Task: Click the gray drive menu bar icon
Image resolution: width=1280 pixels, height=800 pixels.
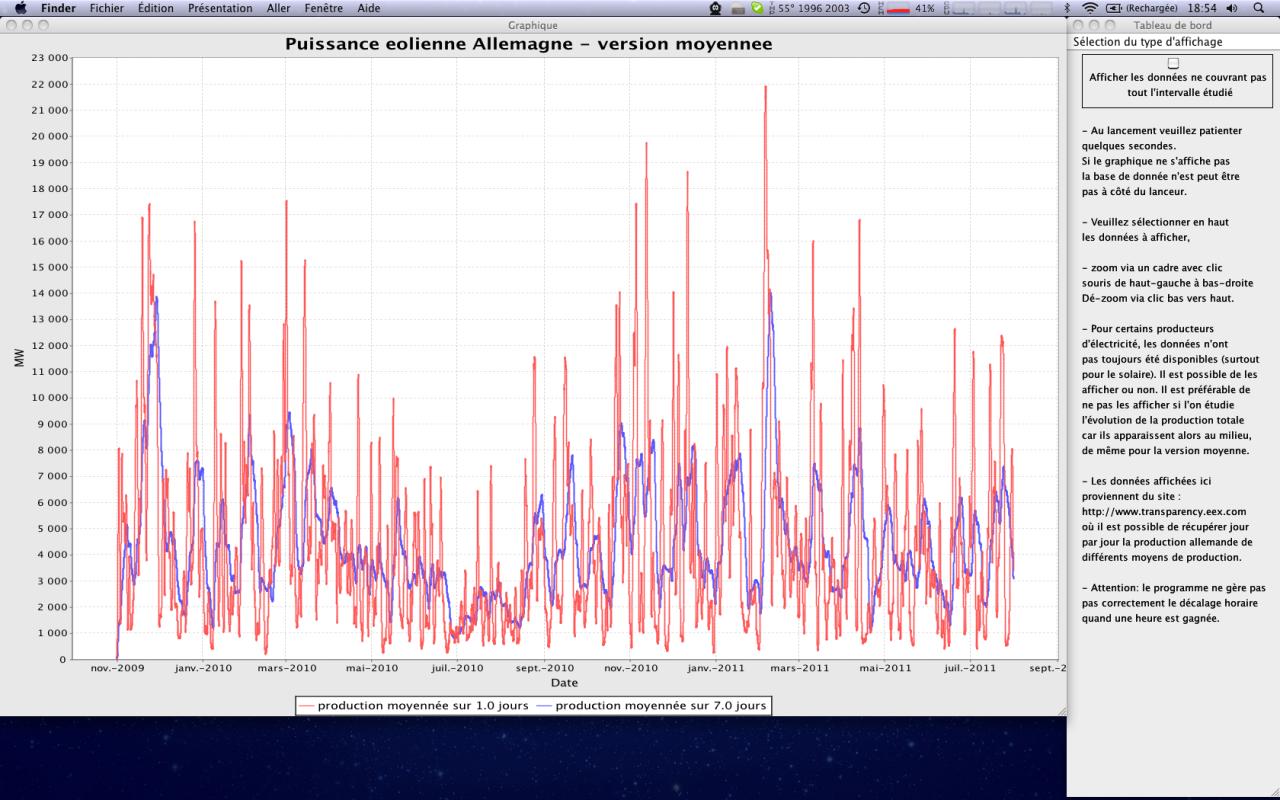Action: pos(738,8)
